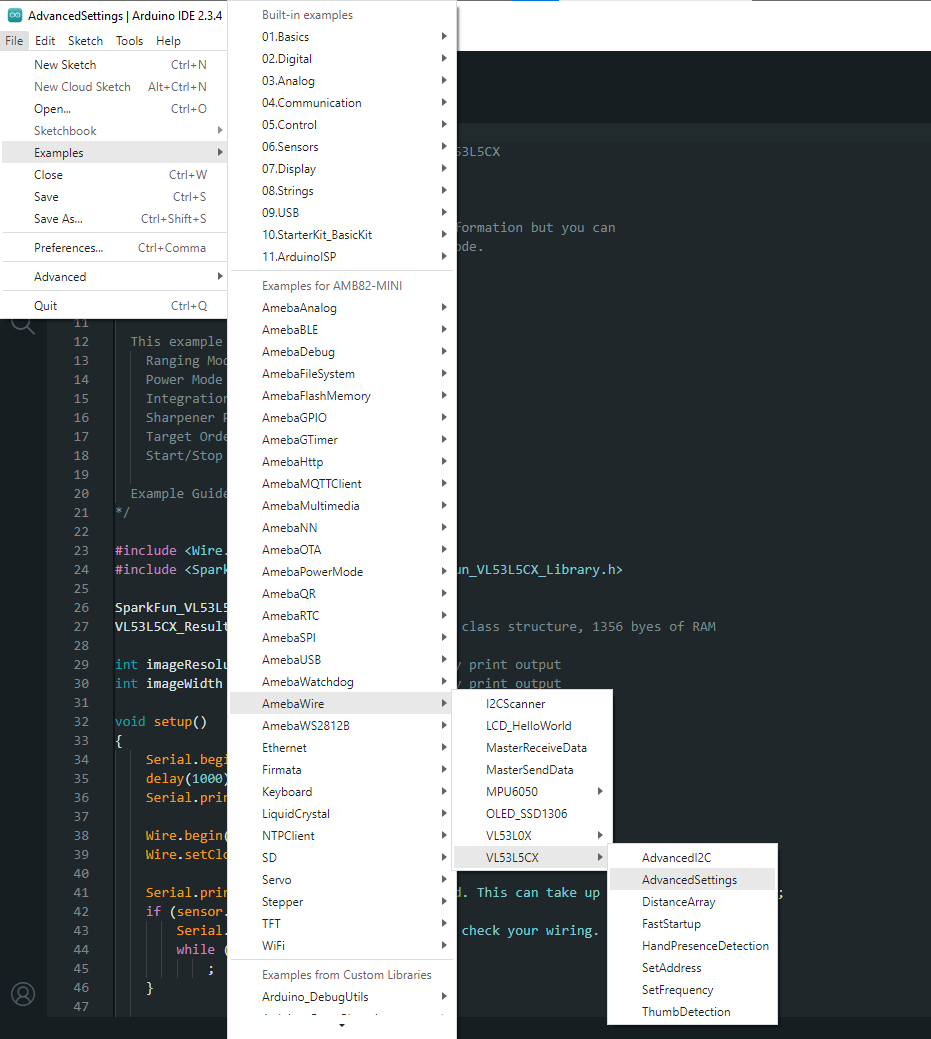The height and width of the screenshot is (1039, 931).
Task: Click the search magnifier icon in sidebar
Action: [22, 324]
